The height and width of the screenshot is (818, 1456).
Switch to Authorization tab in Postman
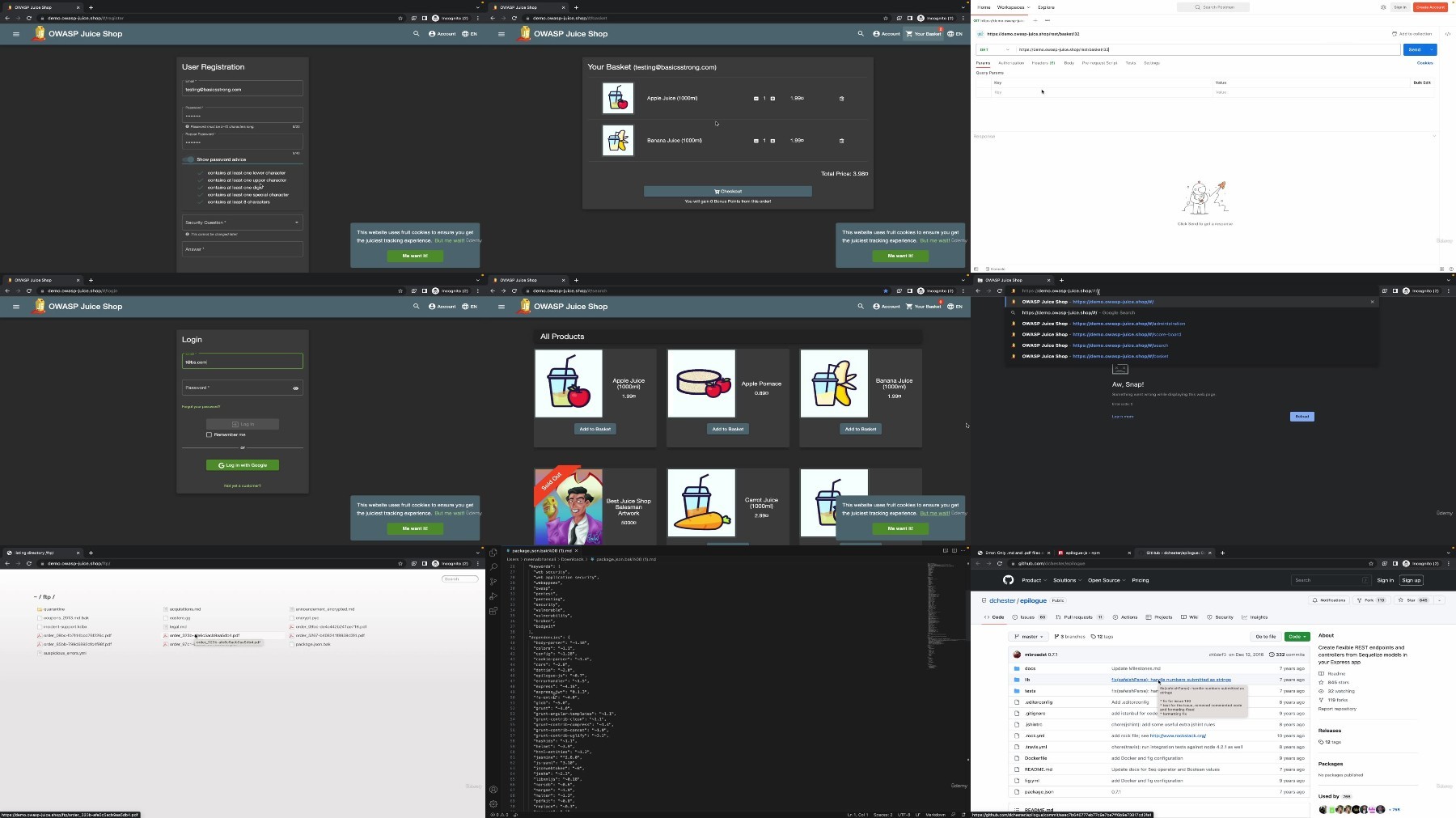[x=1011, y=63]
